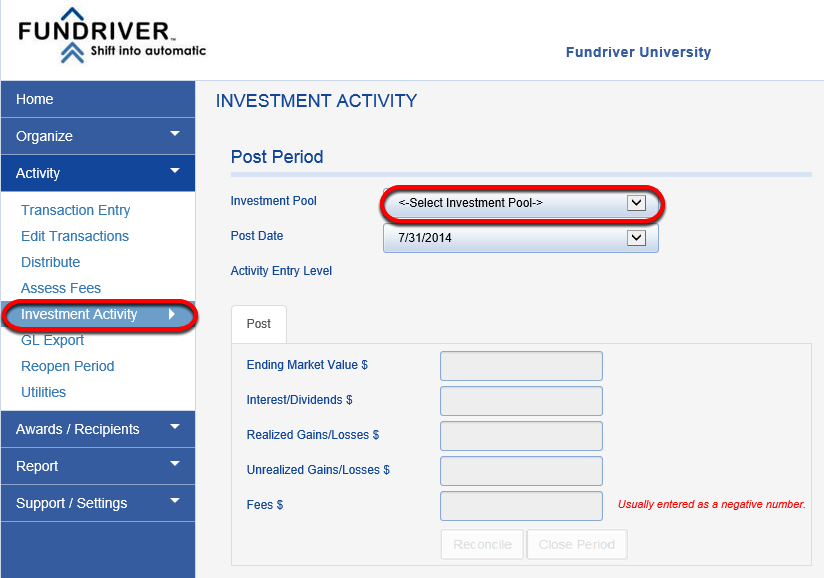Click the Post Date dropdown arrow

[636, 238]
